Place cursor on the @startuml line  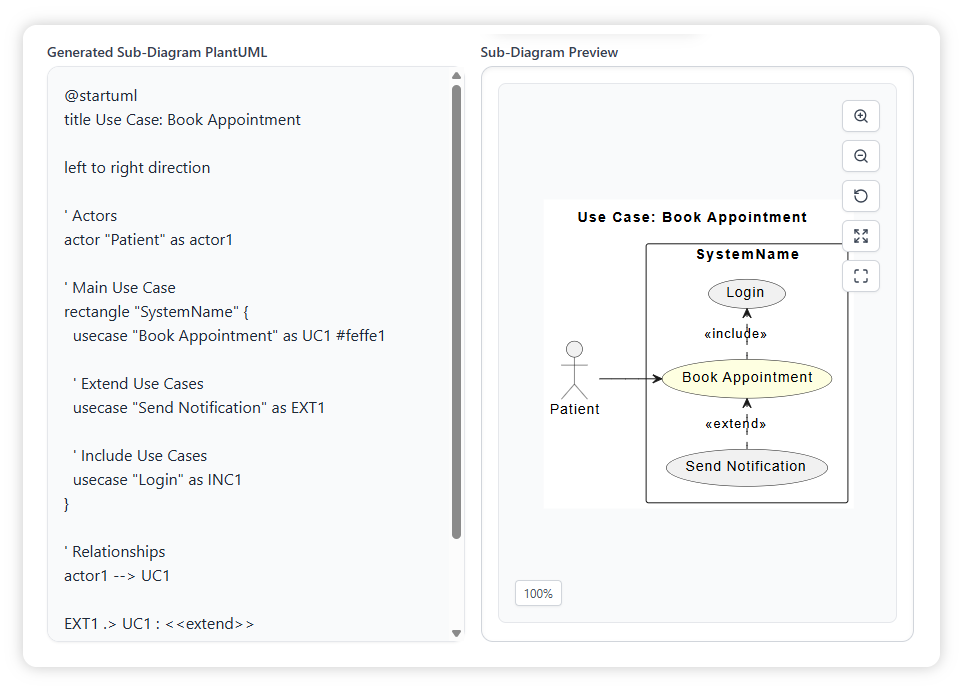click(101, 96)
